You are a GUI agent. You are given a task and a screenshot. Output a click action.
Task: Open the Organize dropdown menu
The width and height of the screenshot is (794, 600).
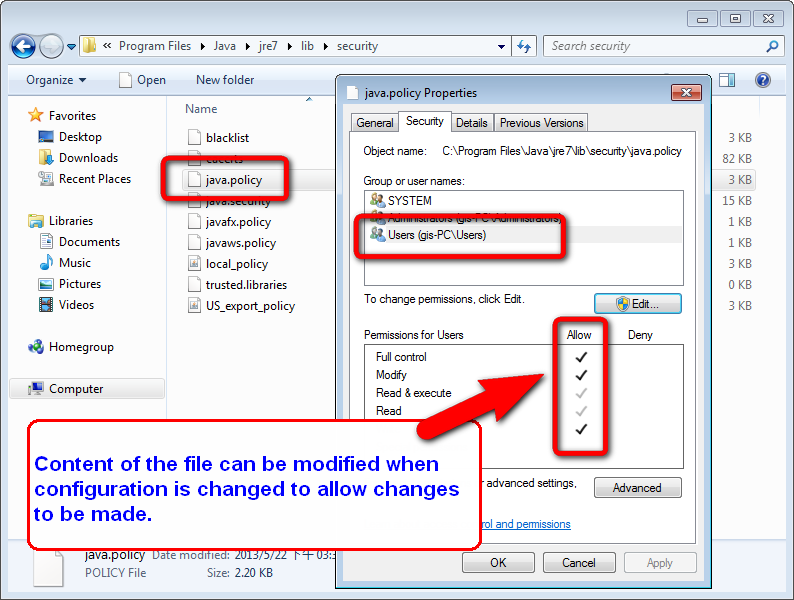tap(56, 80)
